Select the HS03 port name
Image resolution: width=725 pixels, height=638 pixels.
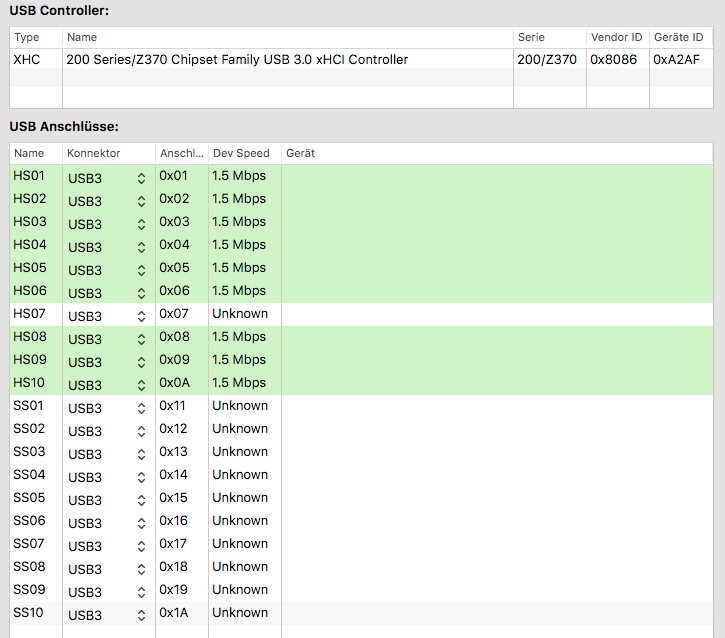pyautogui.click(x=30, y=222)
